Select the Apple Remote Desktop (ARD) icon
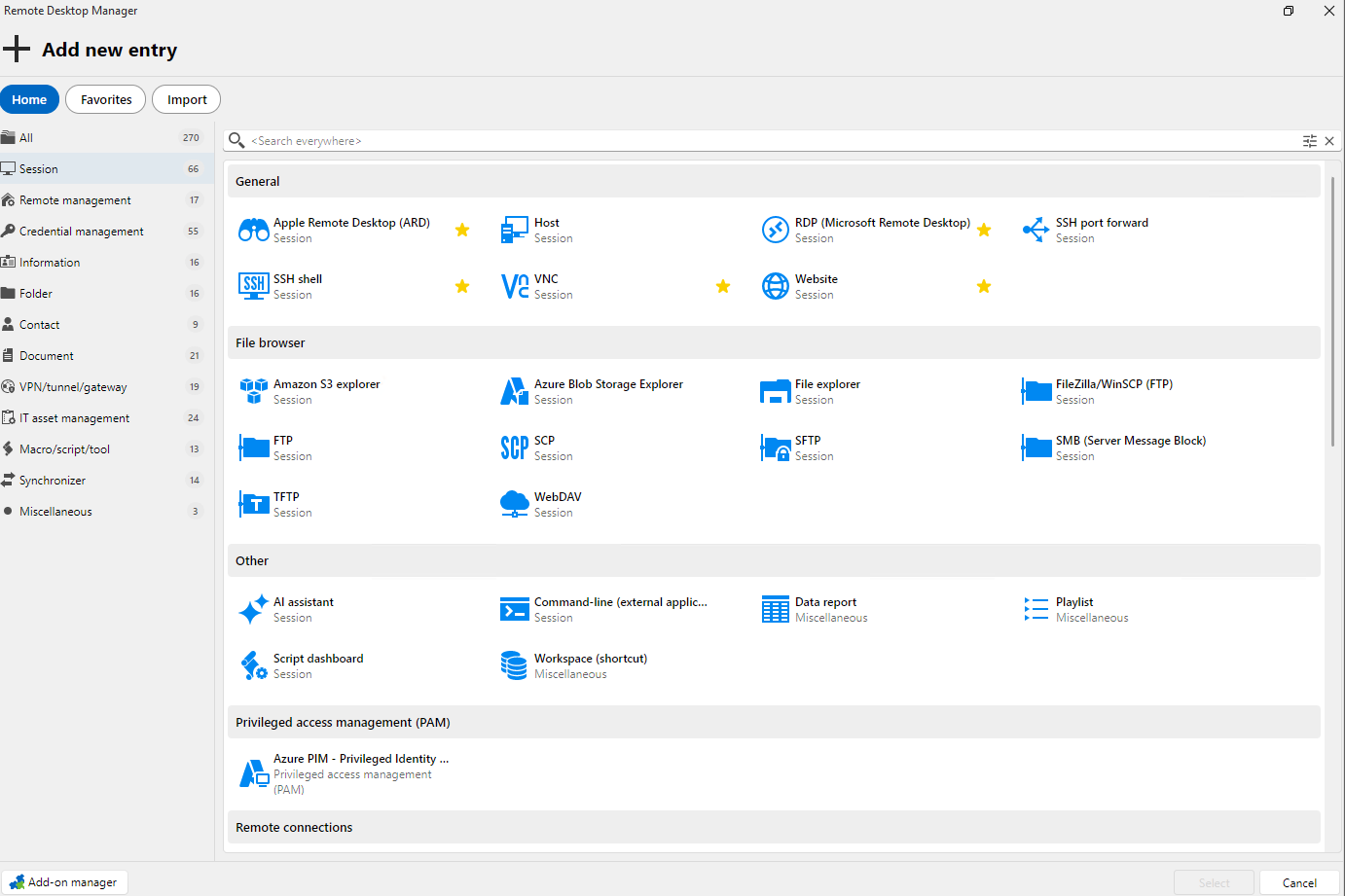 point(254,231)
